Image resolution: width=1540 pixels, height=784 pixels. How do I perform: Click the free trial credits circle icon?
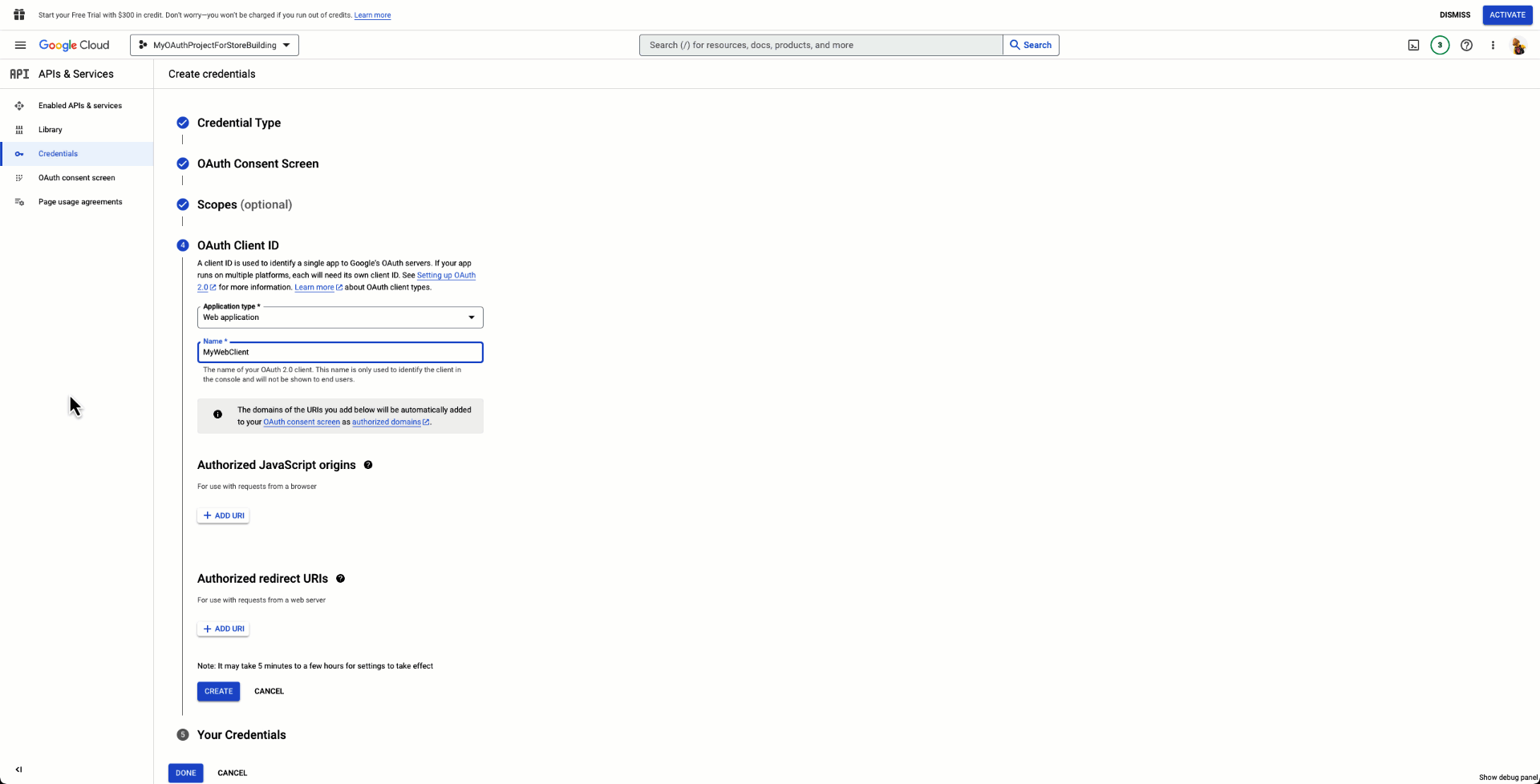(1440, 45)
